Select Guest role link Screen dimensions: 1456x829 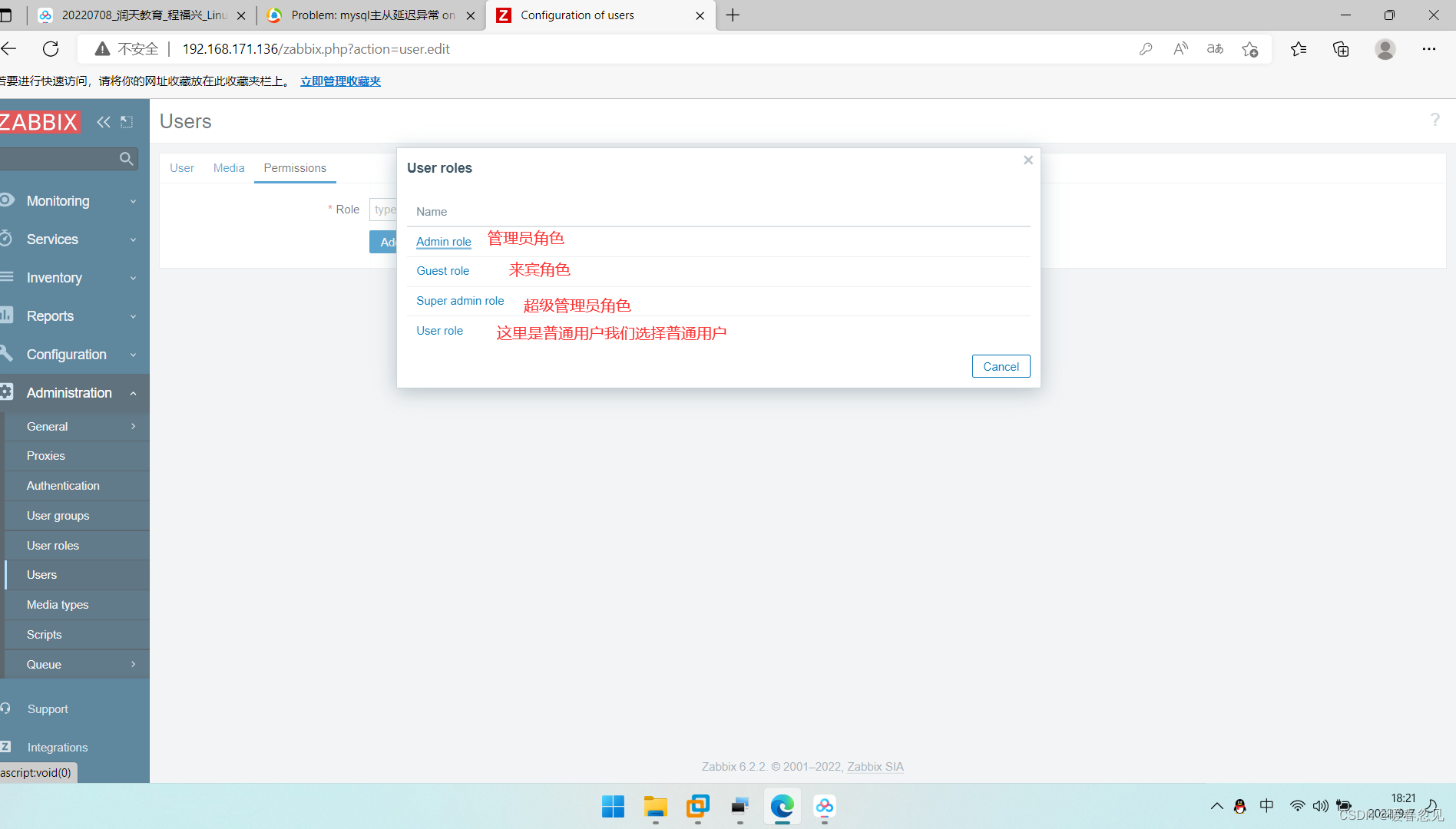[x=442, y=271]
